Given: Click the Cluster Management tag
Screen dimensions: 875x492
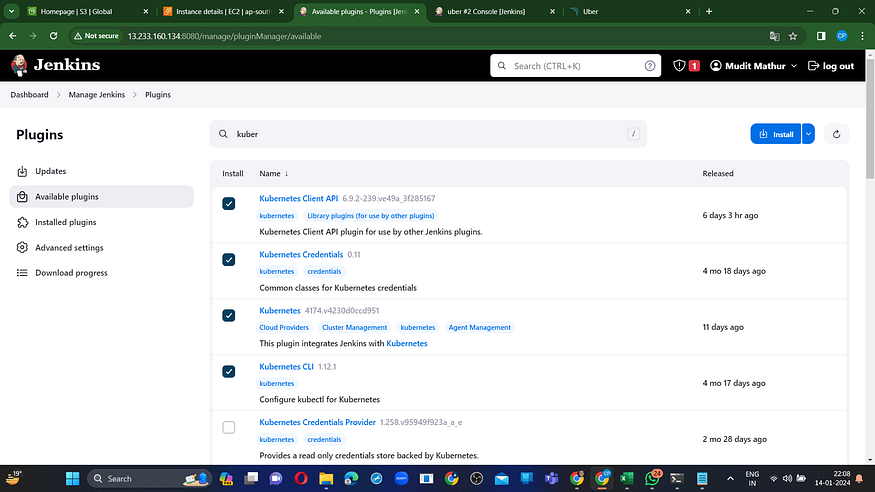Looking at the screenshot, I should point(354,327).
